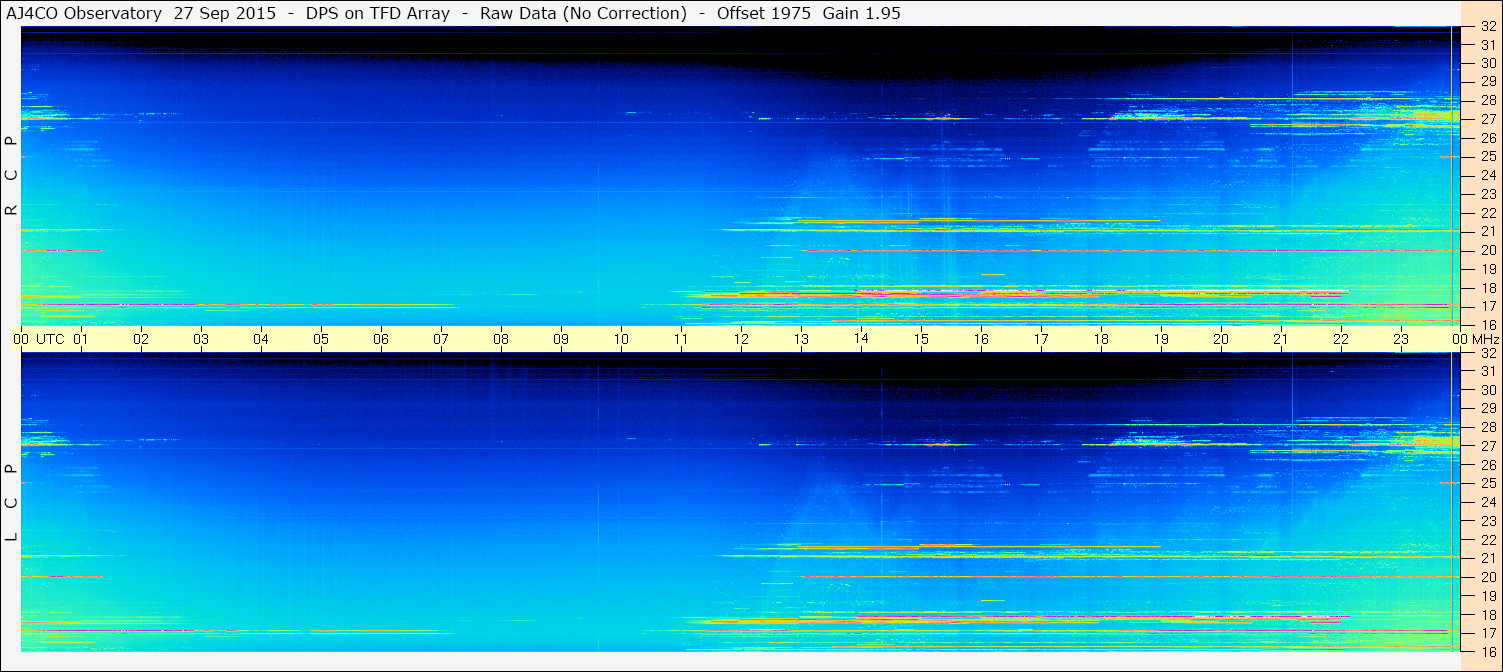Screen dimensions: 1503x672
Task: Select the 17 hour marker on the time axis
Action: [1041, 339]
